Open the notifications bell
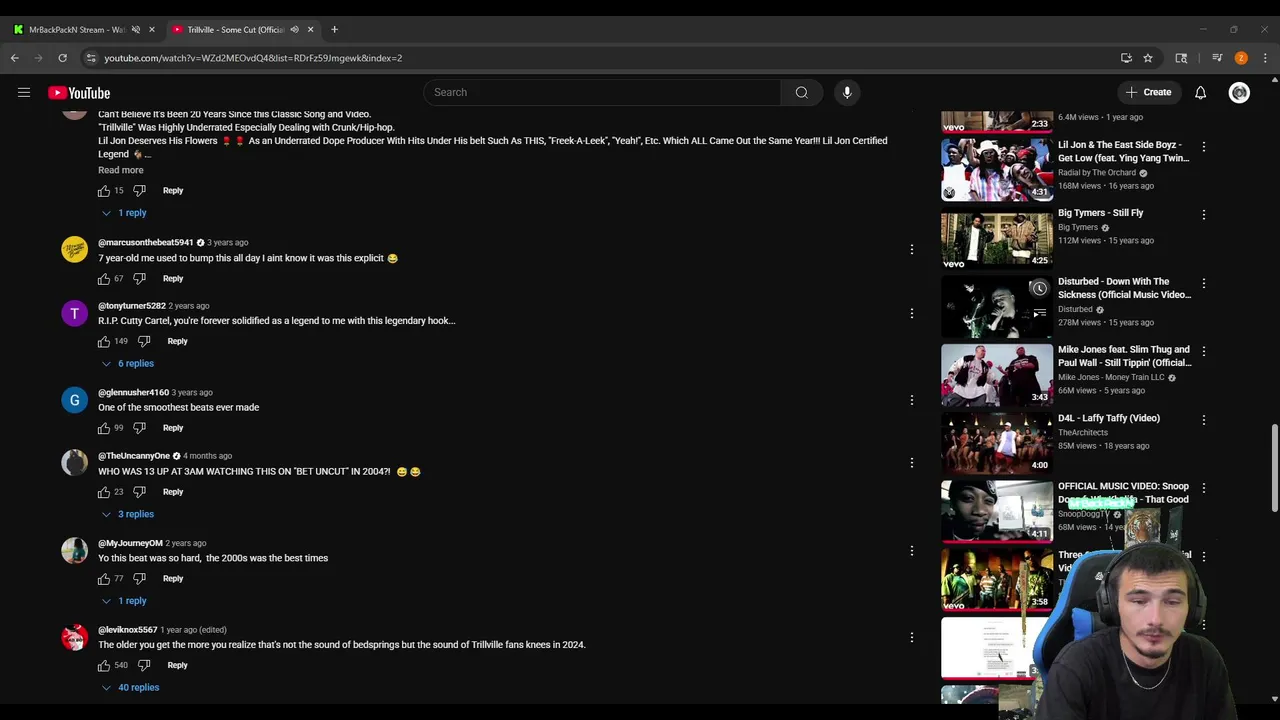Screen dimensions: 1280x720 tap(1200, 92)
